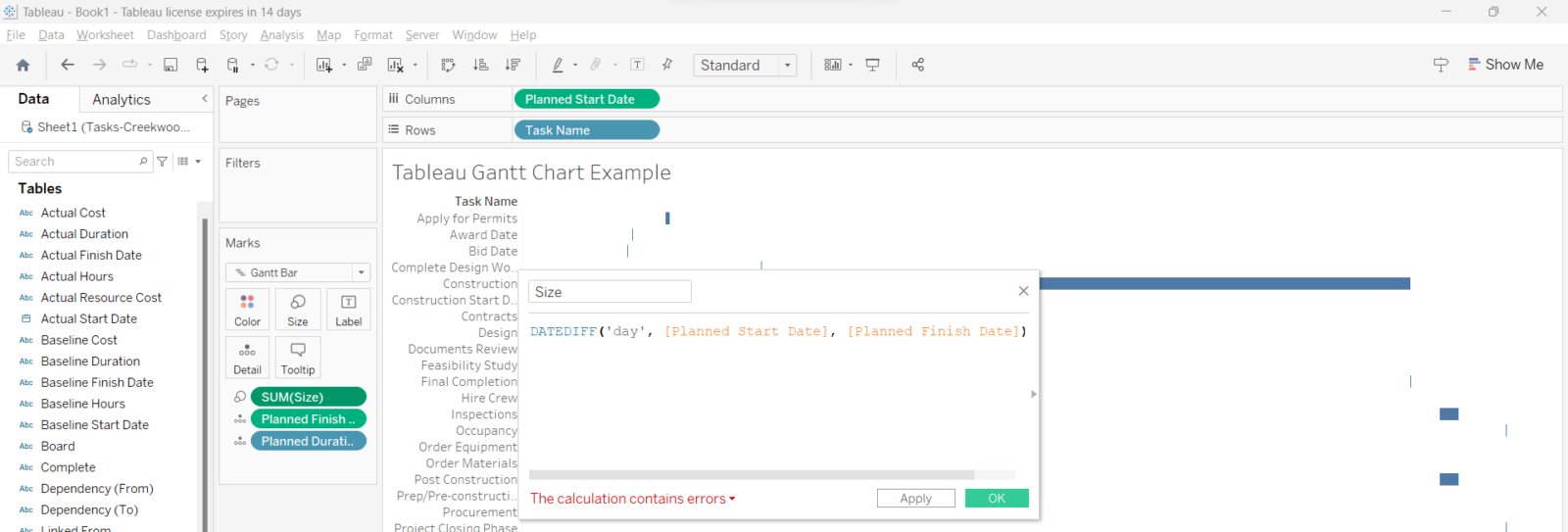
Task: Show mark labels T icon
Action: click(x=638, y=65)
